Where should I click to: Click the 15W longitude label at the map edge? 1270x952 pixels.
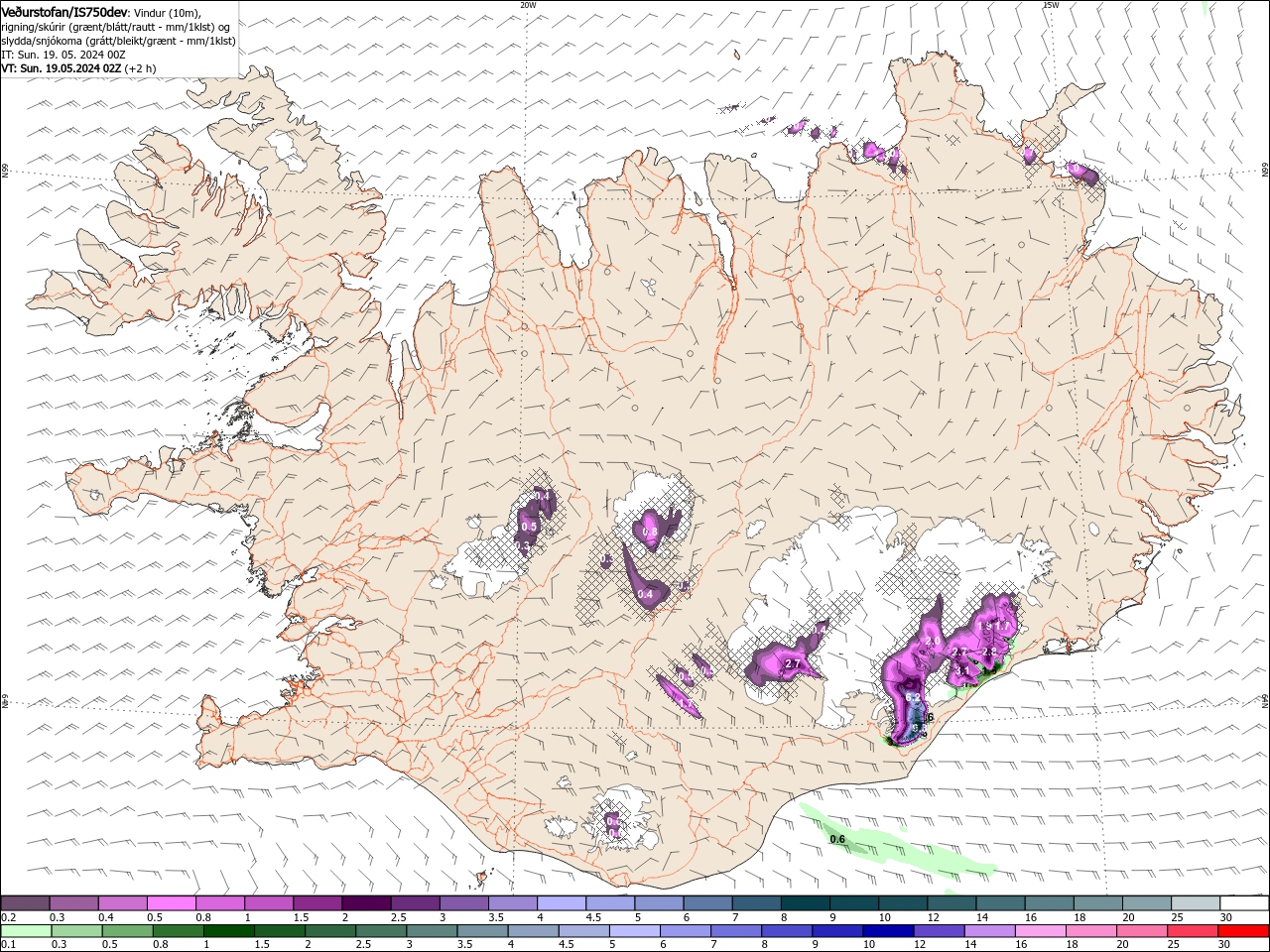1051,5
